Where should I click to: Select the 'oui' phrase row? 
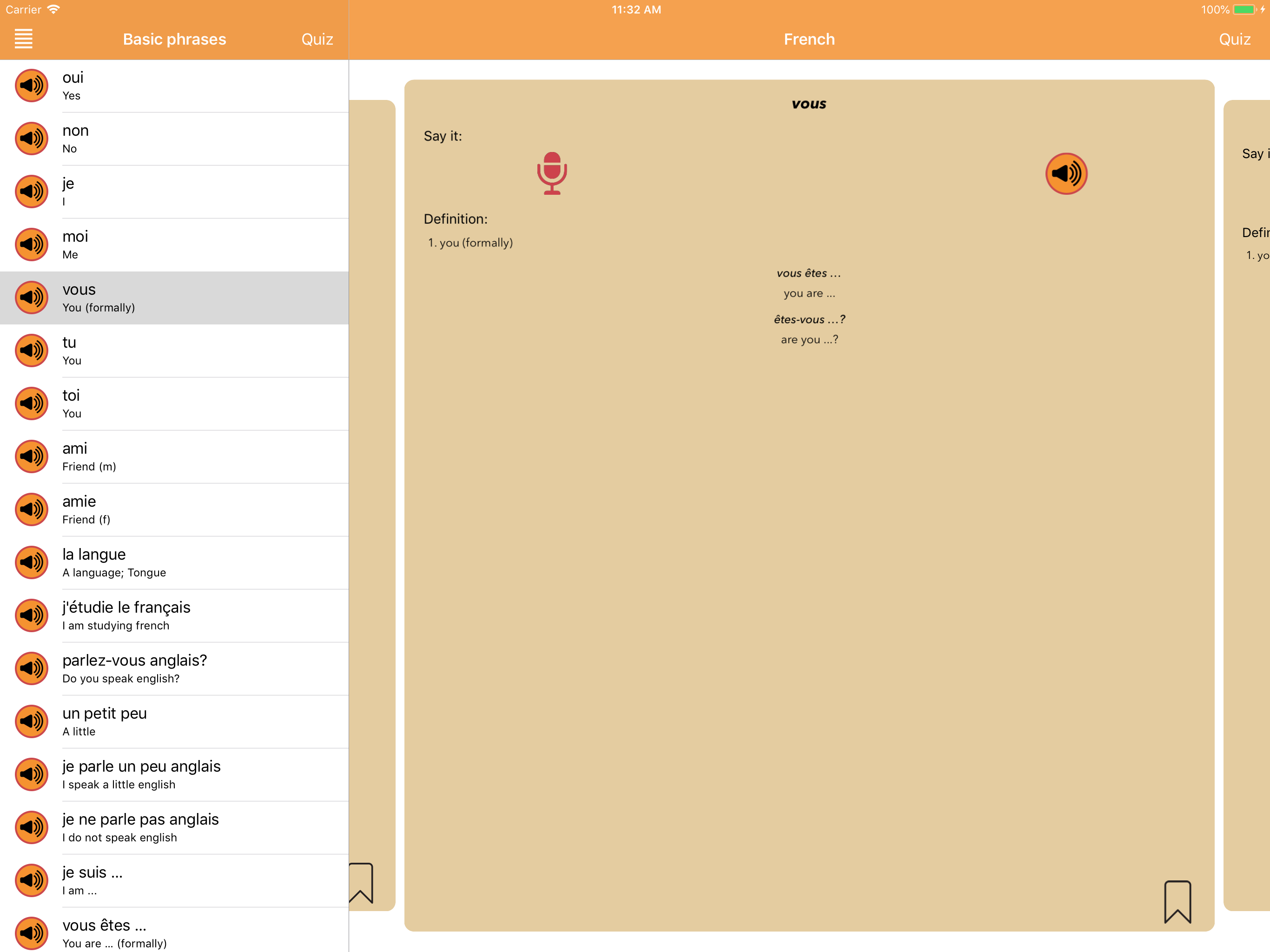pyautogui.click(x=174, y=86)
